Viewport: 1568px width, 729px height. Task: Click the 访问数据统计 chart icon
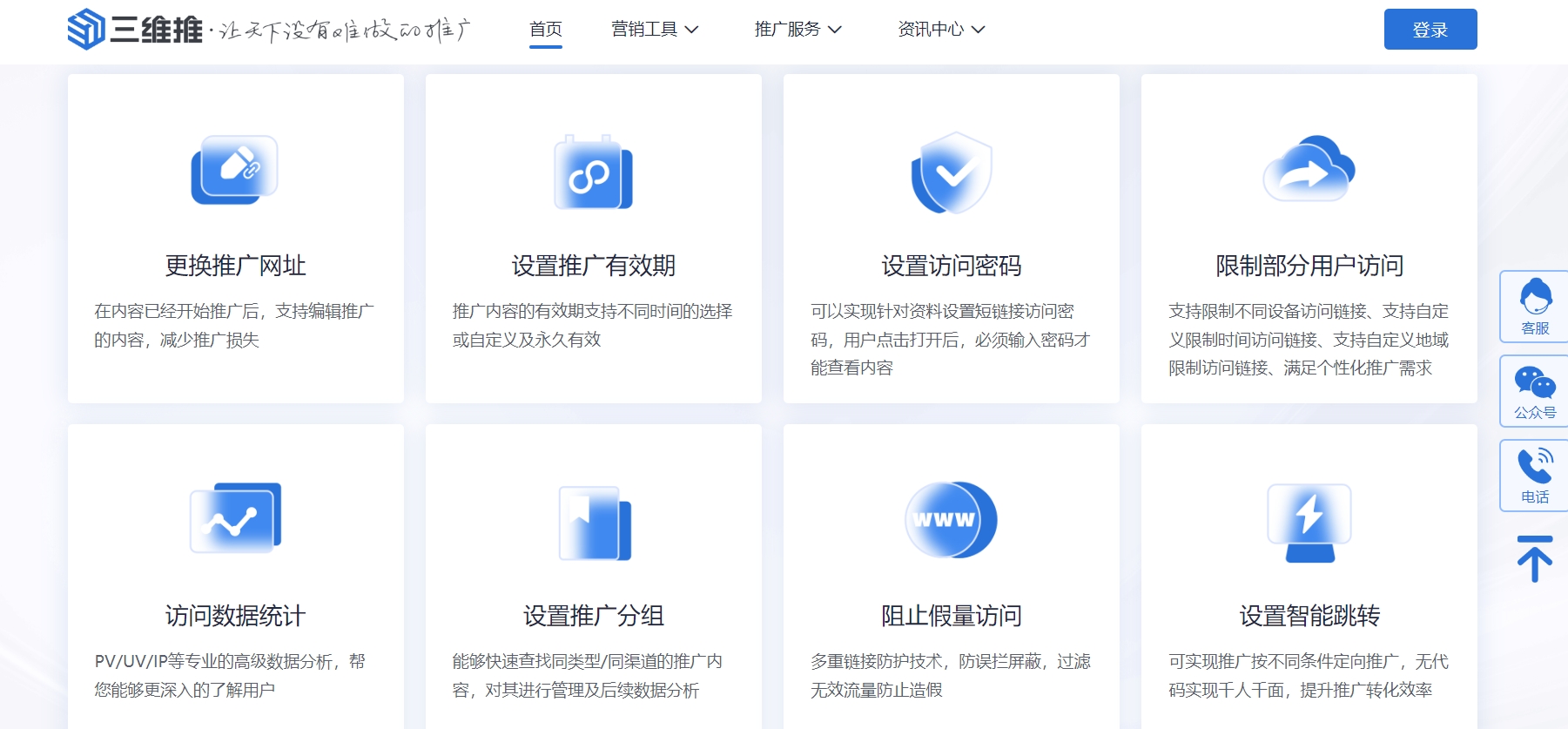235,517
